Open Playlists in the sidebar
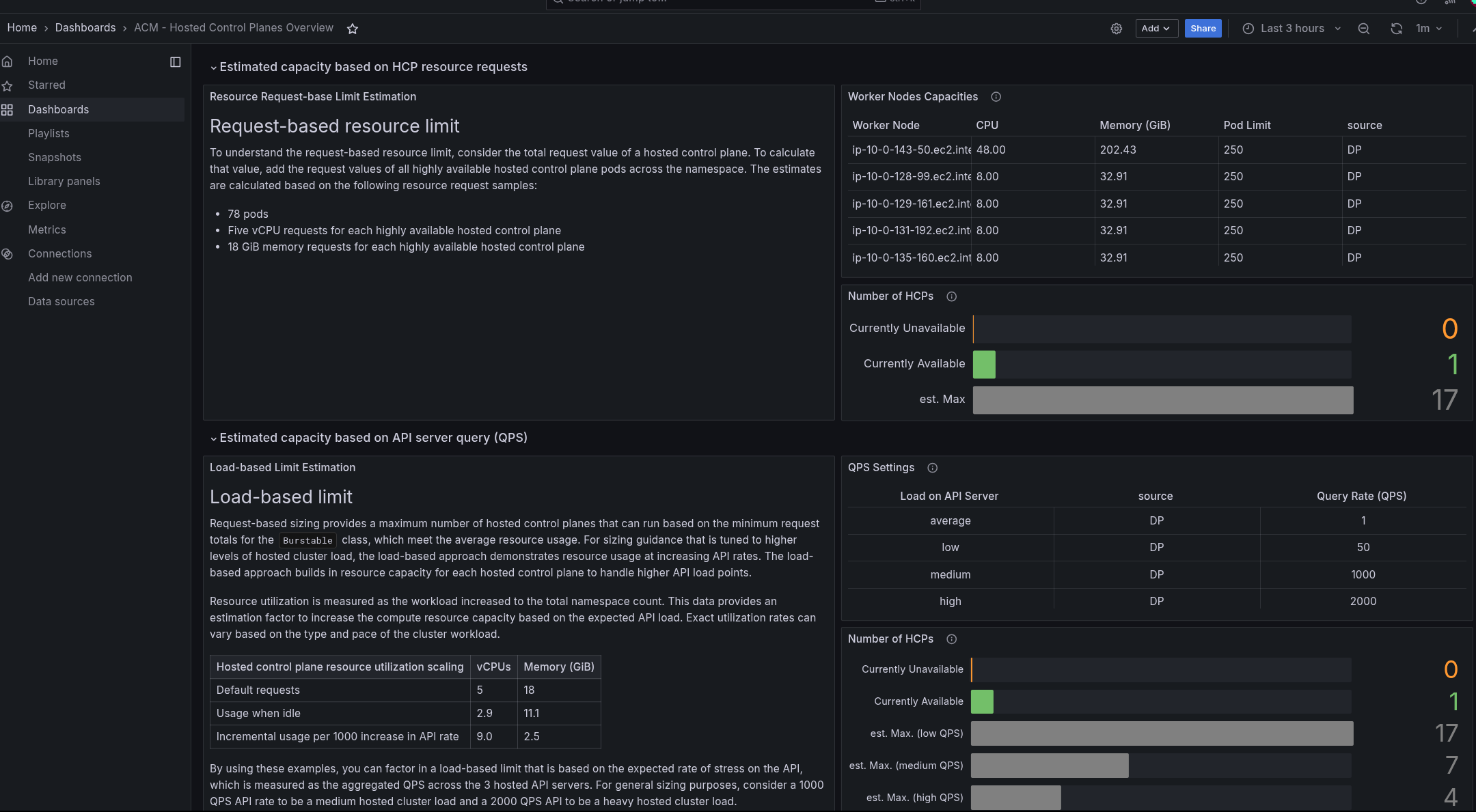Image resolution: width=1476 pixels, height=812 pixels. pos(49,134)
